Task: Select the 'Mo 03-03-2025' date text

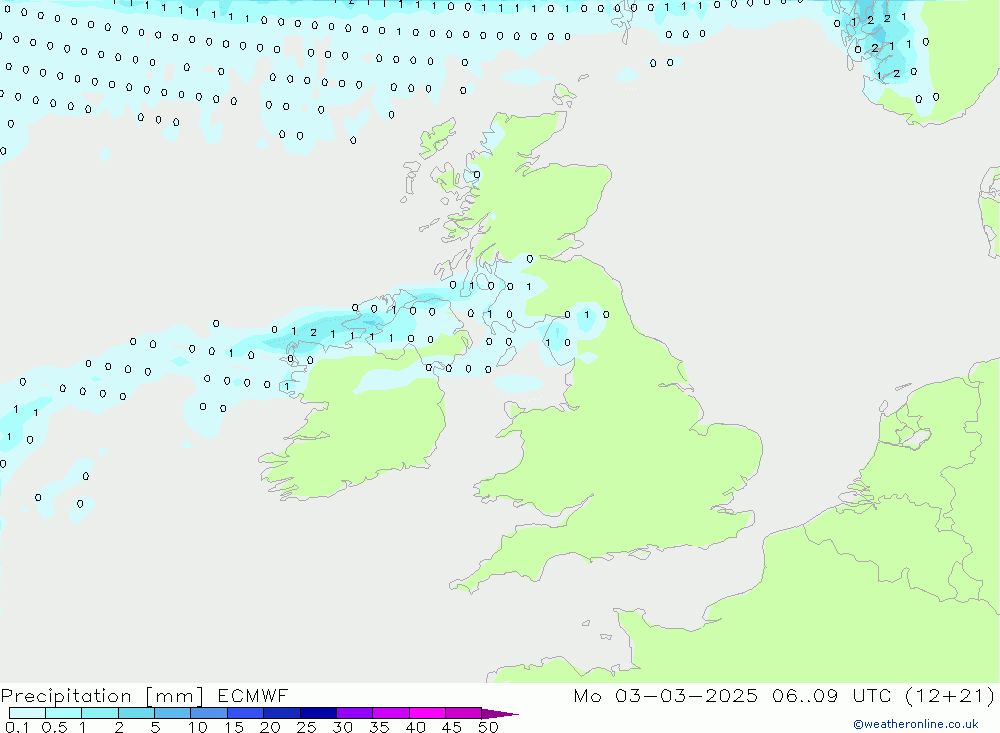Action: pos(666,696)
